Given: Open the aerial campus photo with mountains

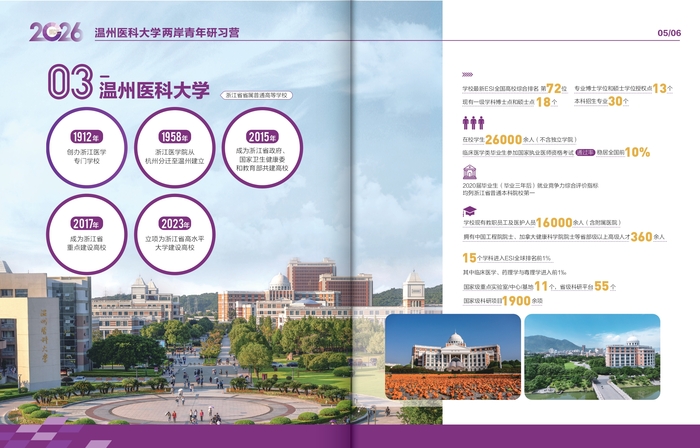Looking at the screenshot, I should point(592,357).
